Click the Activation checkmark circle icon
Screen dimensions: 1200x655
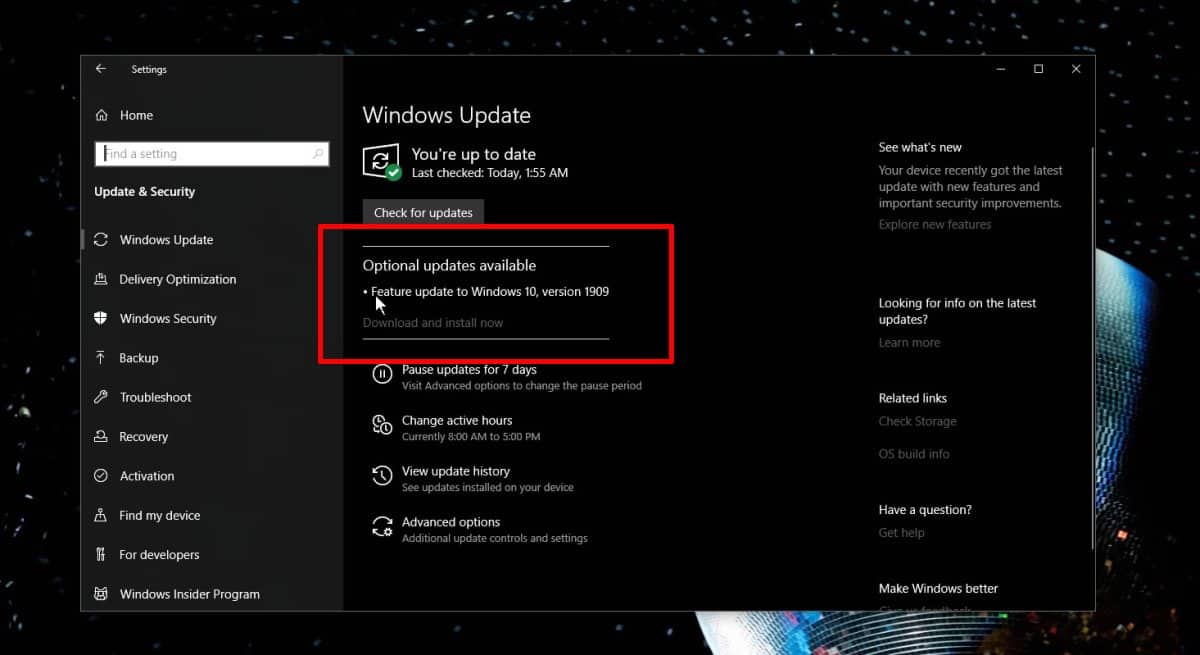click(x=101, y=476)
